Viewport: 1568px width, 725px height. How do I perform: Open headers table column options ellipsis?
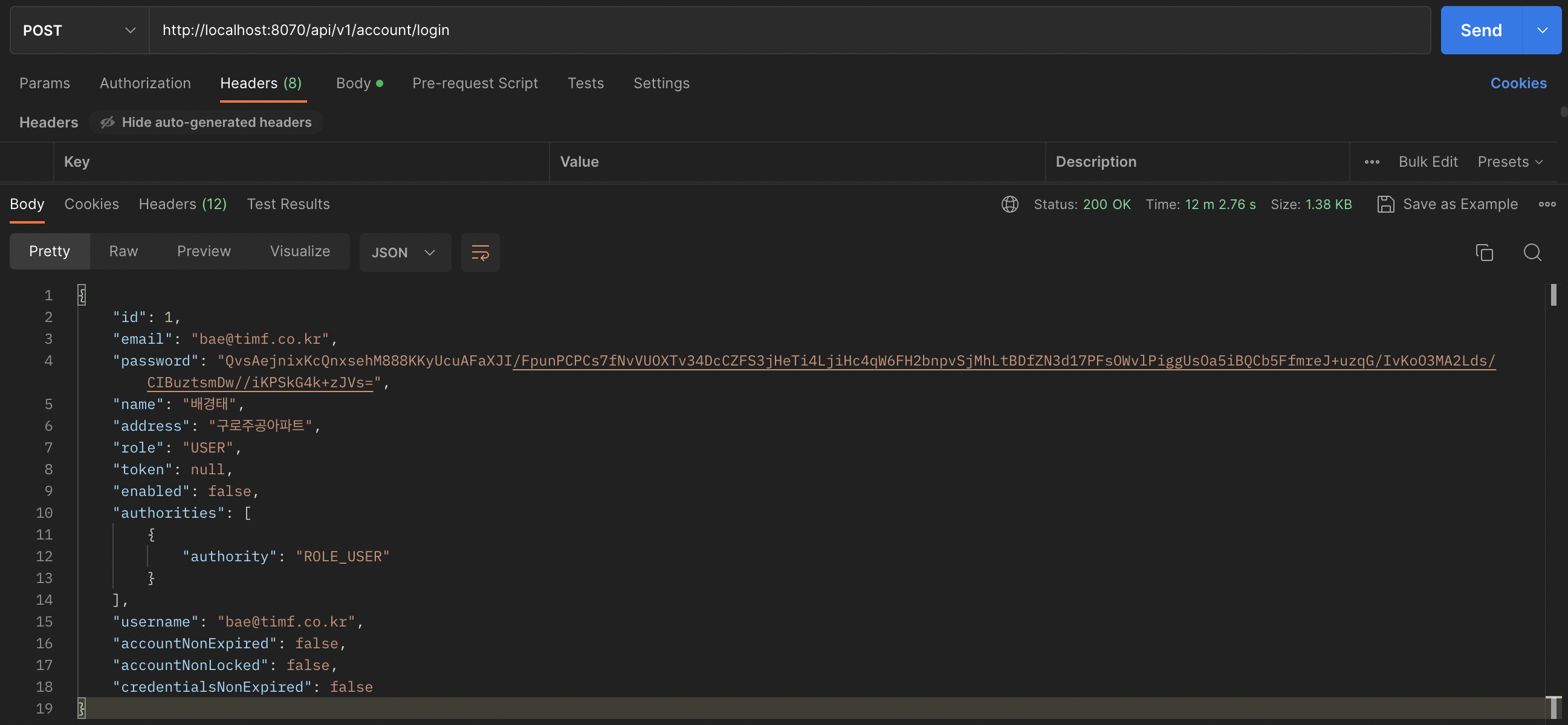1372,162
